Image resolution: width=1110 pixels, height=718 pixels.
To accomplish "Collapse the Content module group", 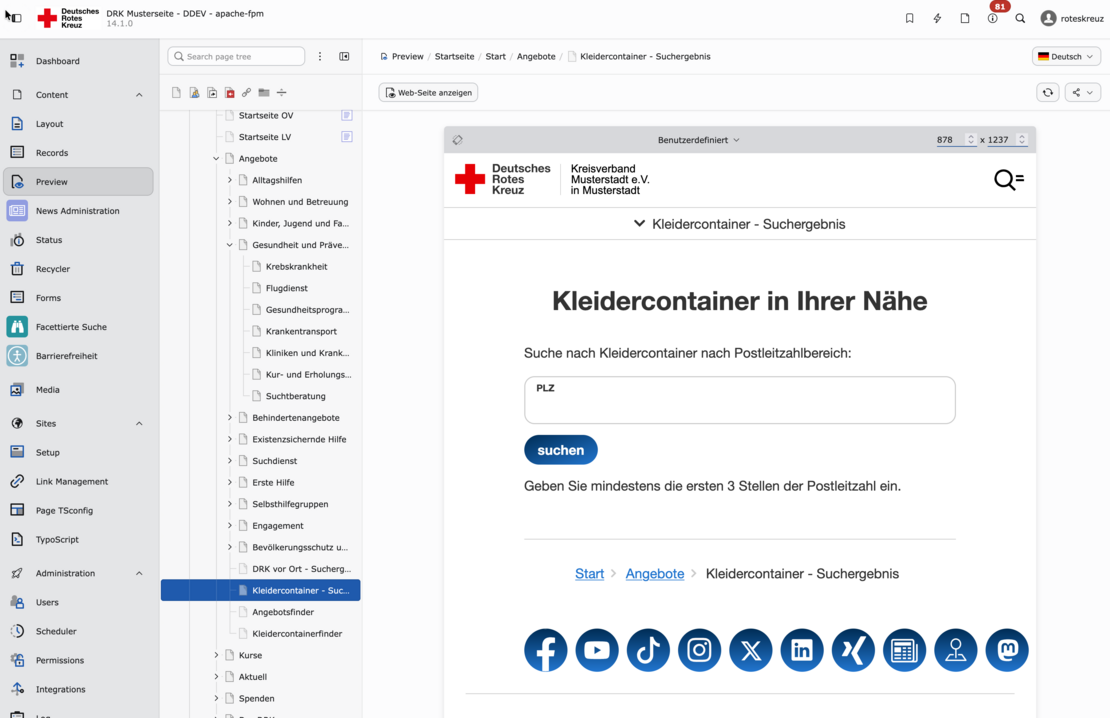I will (x=139, y=95).
